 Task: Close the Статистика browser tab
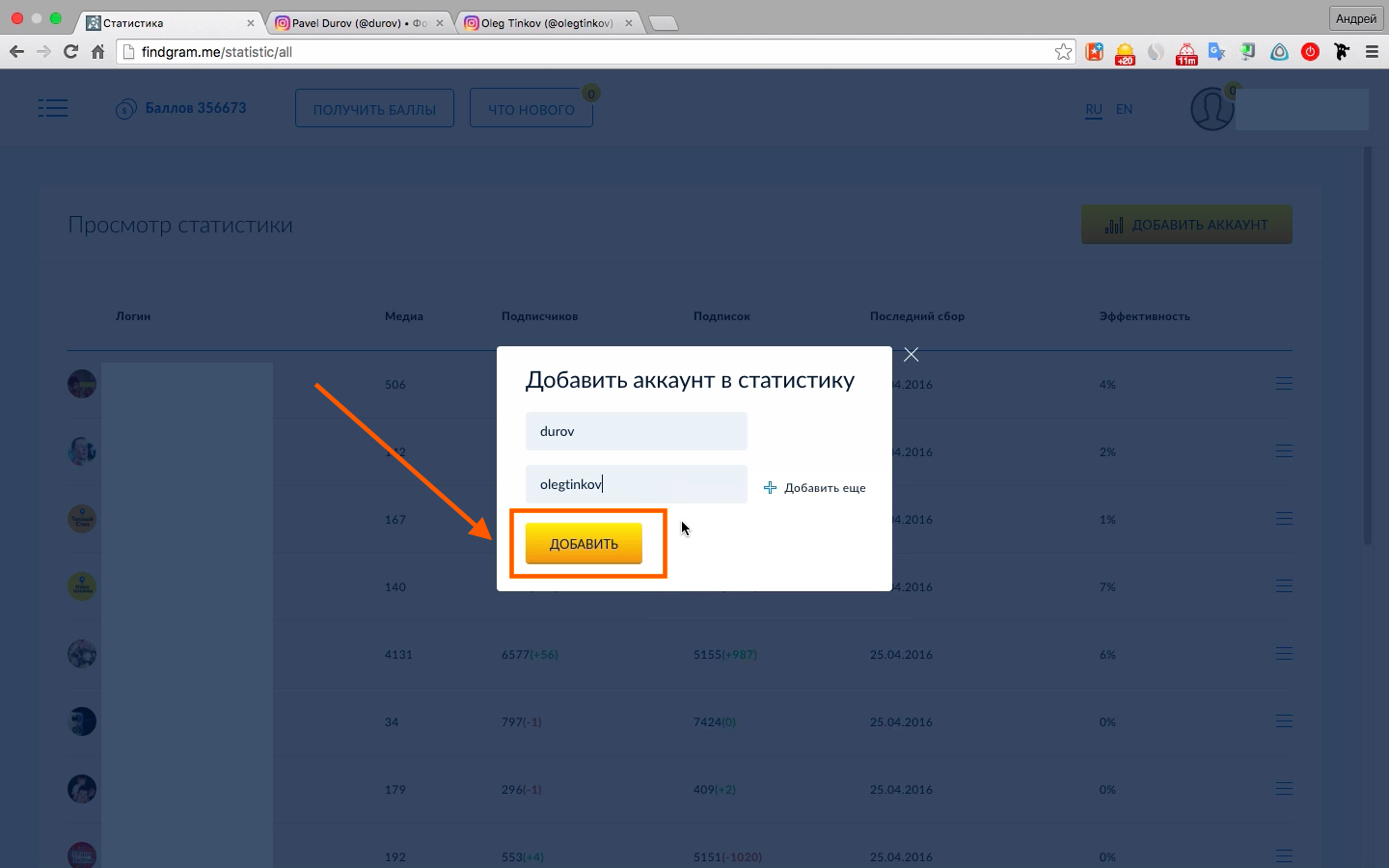(251, 23)
